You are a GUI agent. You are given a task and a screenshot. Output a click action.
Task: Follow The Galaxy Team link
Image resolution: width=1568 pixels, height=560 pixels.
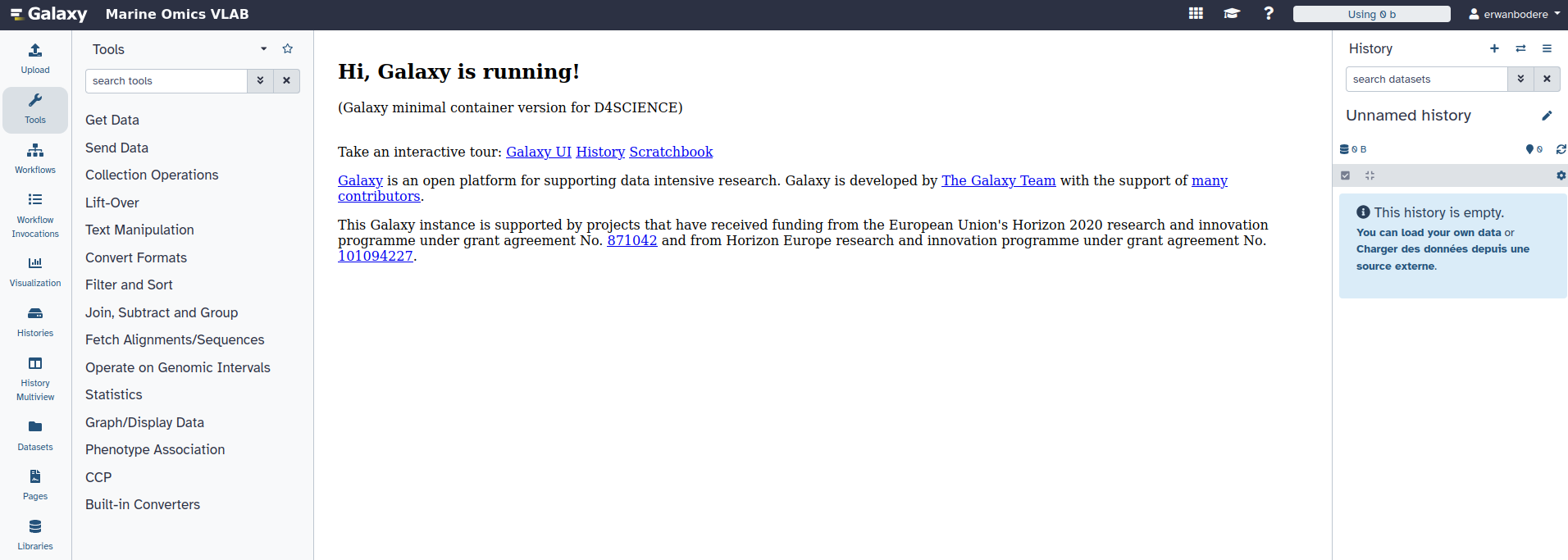click(998, 180)
